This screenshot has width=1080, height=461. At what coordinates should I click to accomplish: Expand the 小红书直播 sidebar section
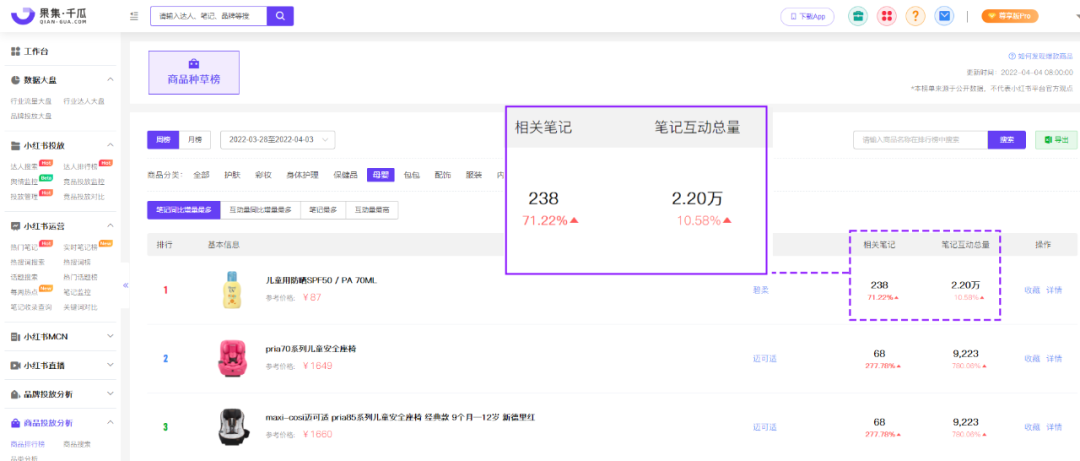pos(62,365)
